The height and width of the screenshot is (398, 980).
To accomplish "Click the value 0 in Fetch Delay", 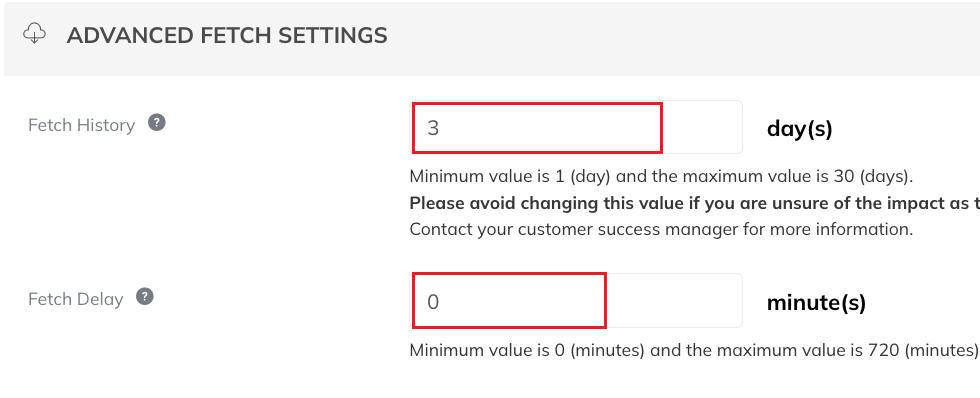I will [x=433, y=302].
